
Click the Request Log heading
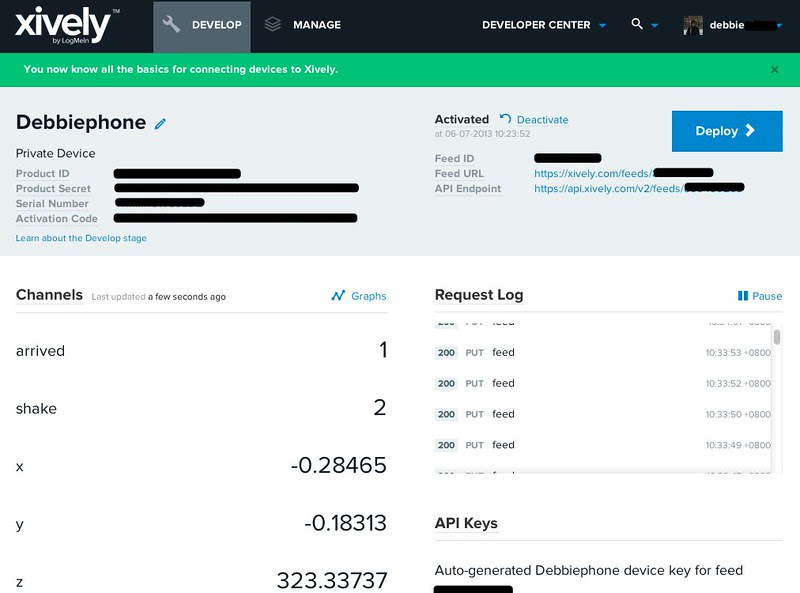pos(479,295)
